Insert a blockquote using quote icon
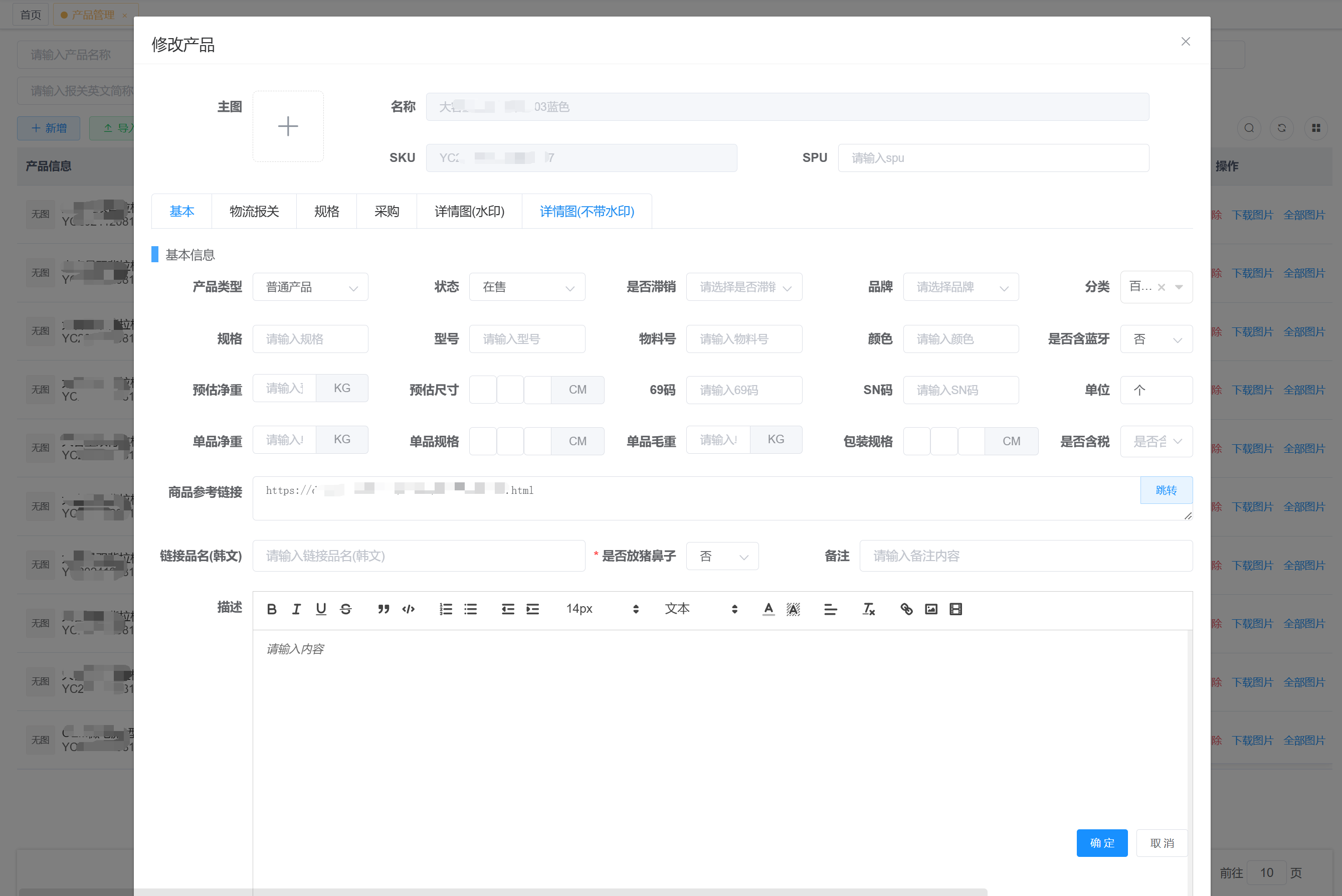1342x896 pixels. [384, 609]
